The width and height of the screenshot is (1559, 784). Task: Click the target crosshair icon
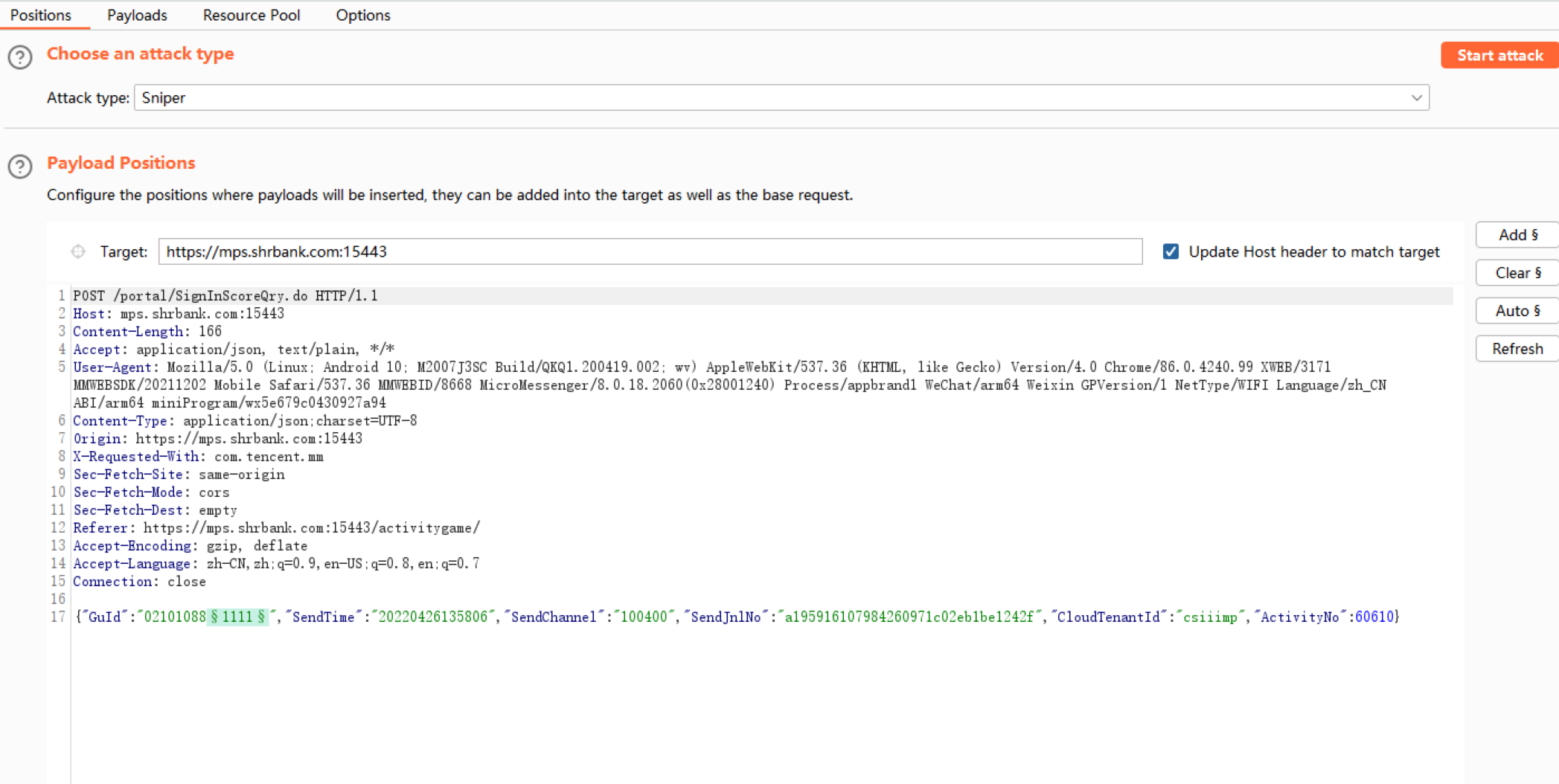click(78, 251)
